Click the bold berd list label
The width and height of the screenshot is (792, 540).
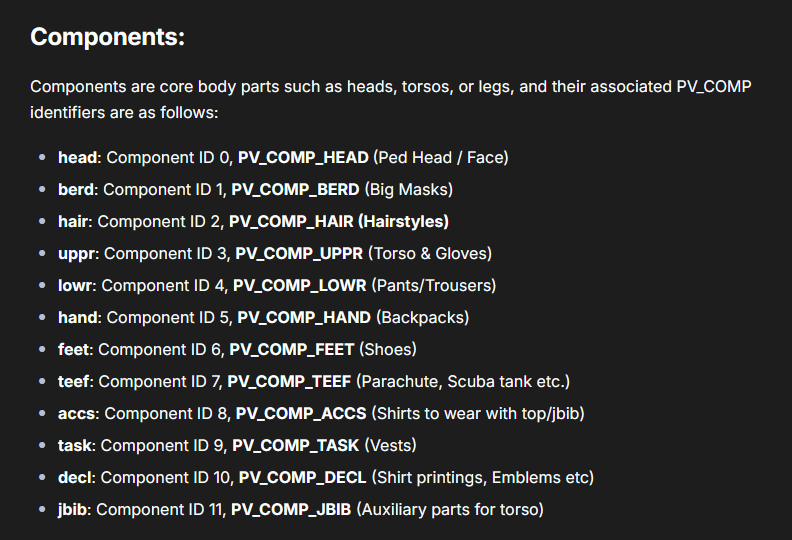click(x=76, y=189)
